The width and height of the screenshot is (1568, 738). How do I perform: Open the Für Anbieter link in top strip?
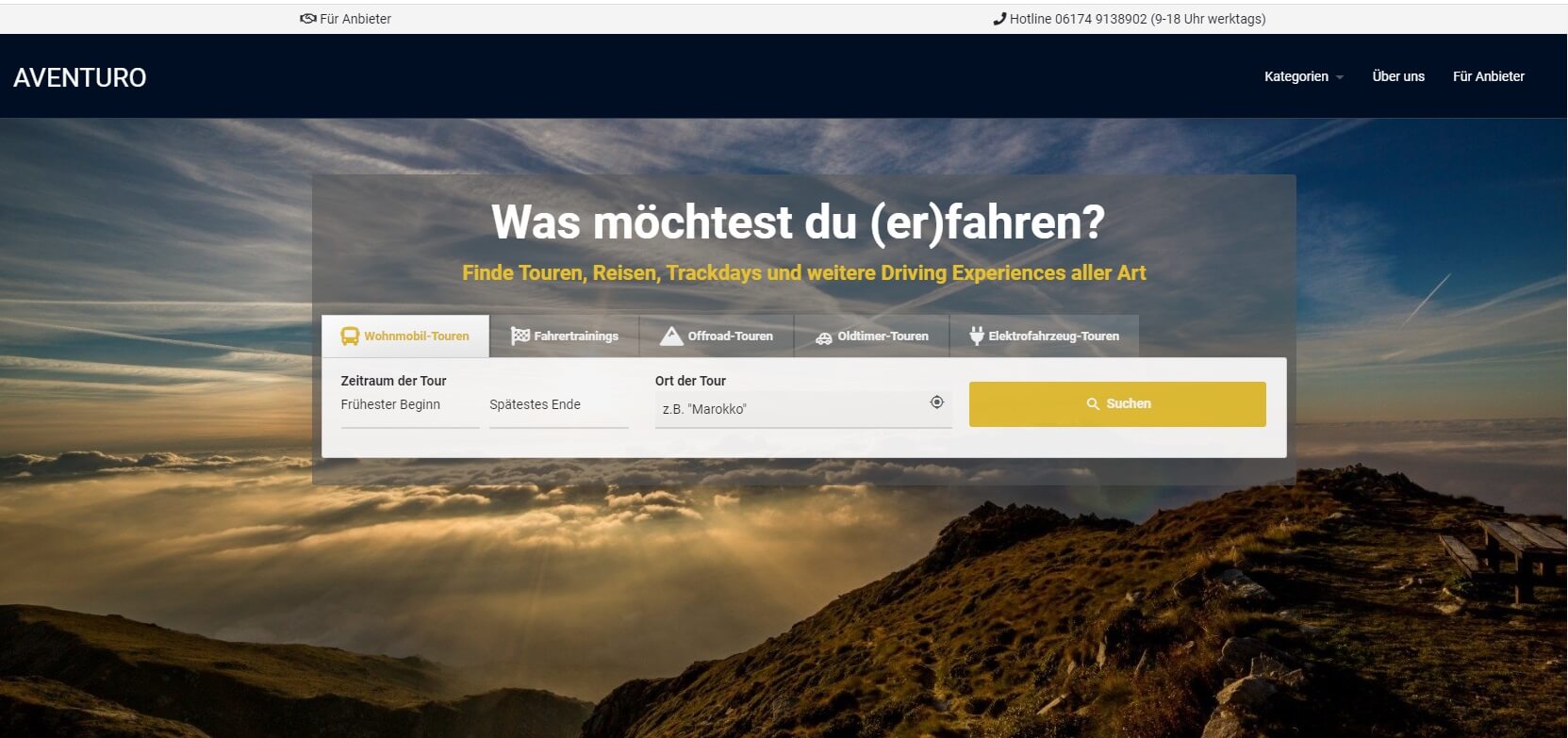coord(355,19)
